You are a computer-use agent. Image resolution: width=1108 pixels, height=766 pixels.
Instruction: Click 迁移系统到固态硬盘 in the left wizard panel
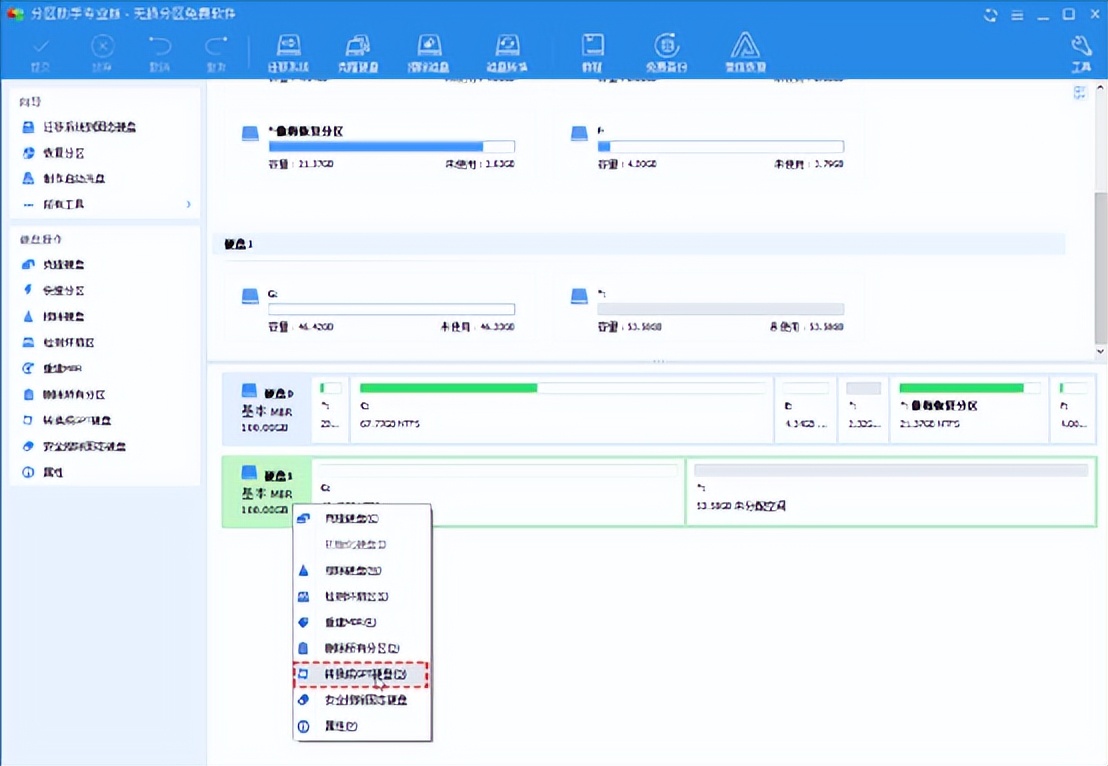click(88, 127)
